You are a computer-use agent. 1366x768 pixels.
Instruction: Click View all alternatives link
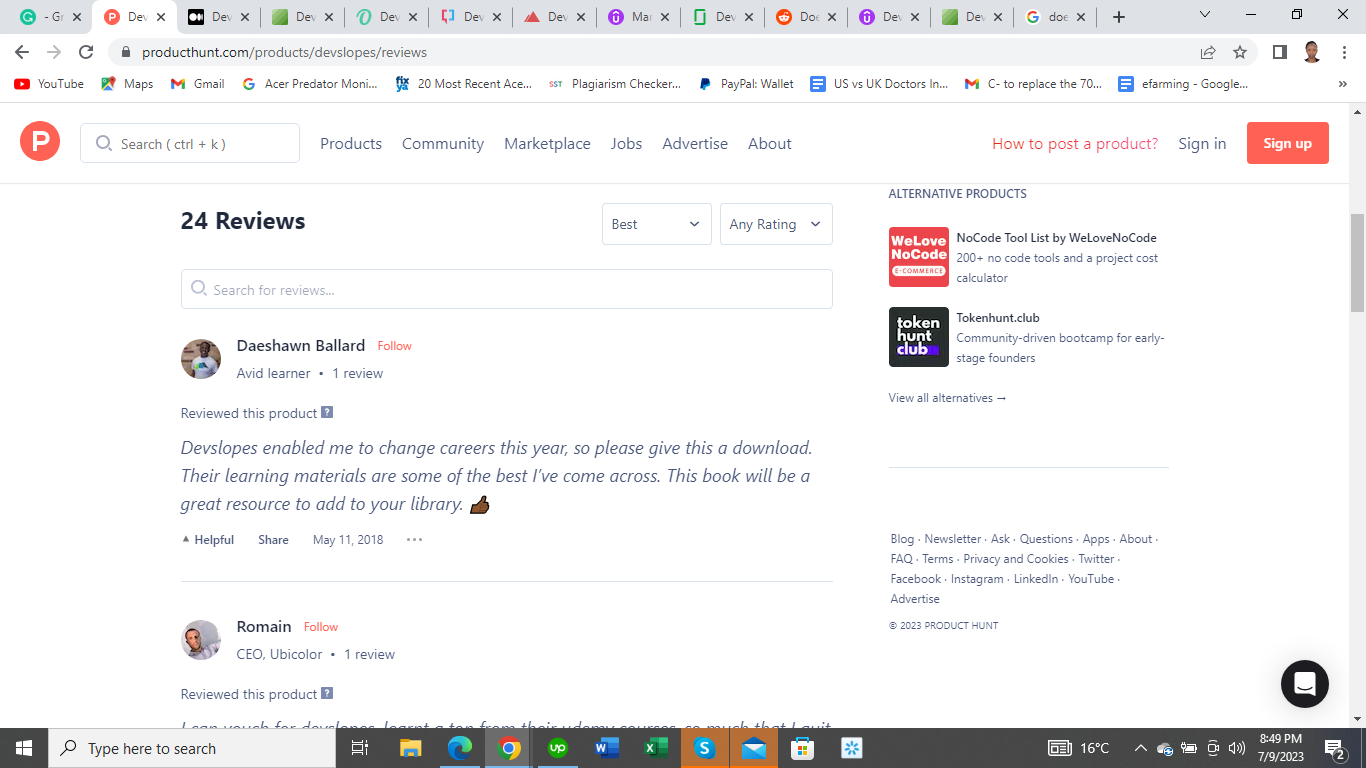click(x=947, y=398)
